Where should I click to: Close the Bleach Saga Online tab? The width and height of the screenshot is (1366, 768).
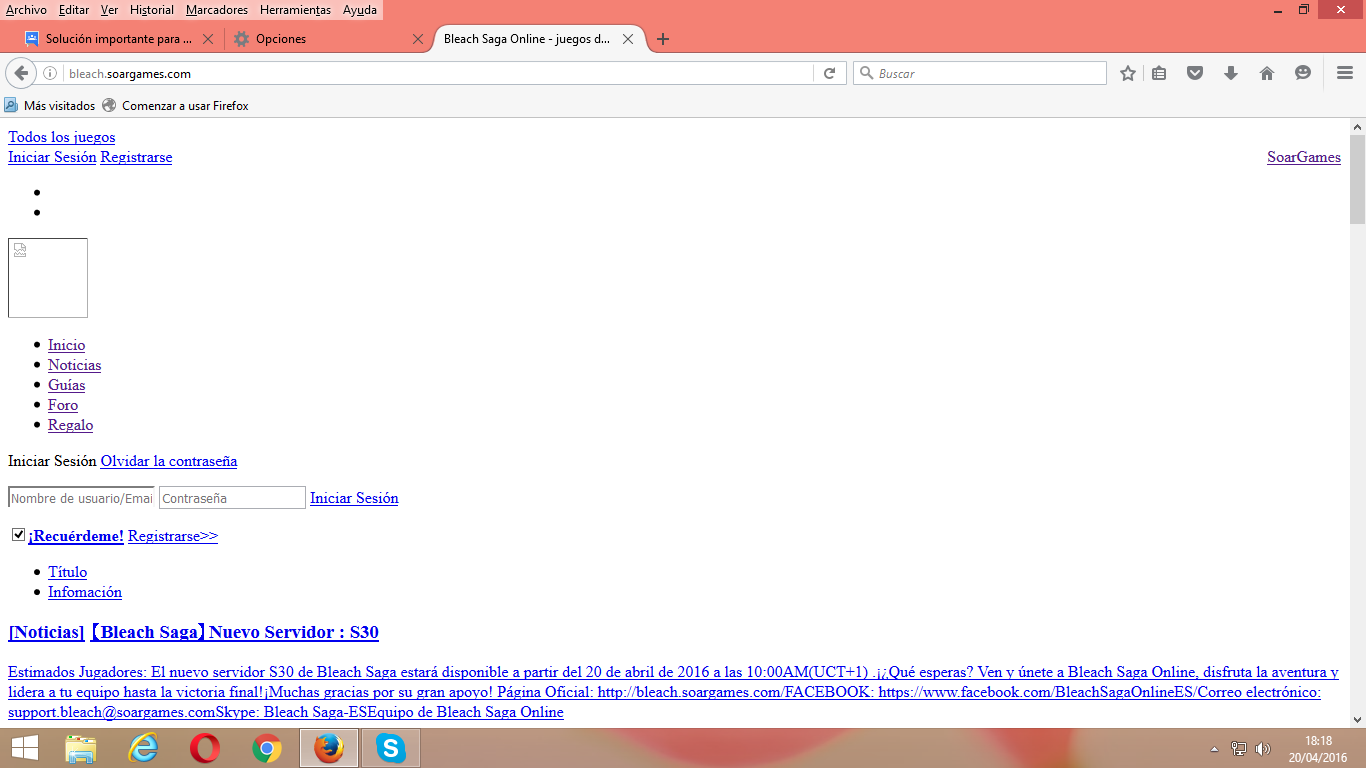628,39
